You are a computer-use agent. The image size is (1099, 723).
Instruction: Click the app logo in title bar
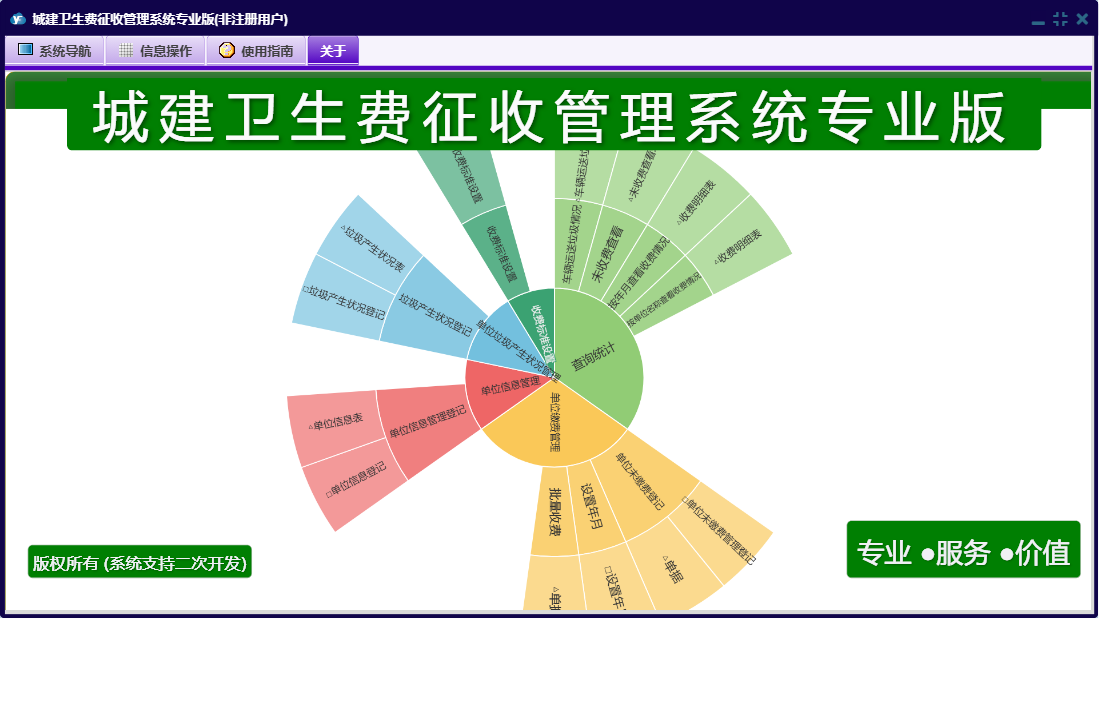tap(18, 19)
